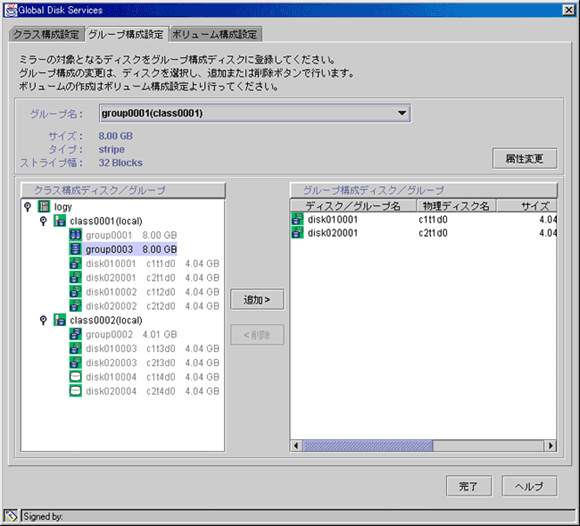Click the disk010004 unconnected disk icon
580x526 pixels.
(75, 377)
